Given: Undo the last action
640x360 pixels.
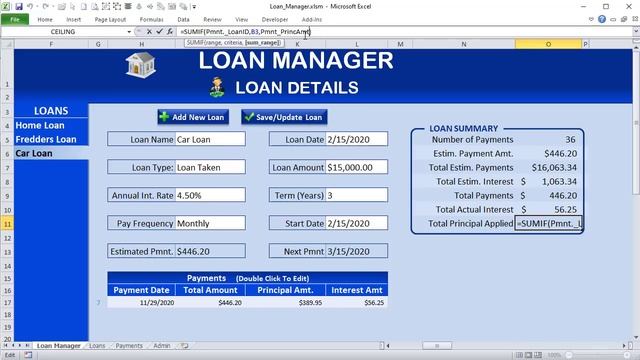Looking at the screenshot, I should coord(30,7).
